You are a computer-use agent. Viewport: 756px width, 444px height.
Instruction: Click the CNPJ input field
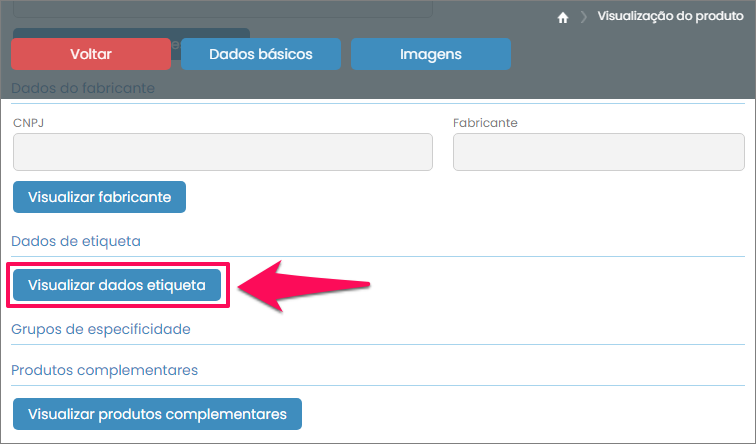pyautogui.click(x=223, y=152)
